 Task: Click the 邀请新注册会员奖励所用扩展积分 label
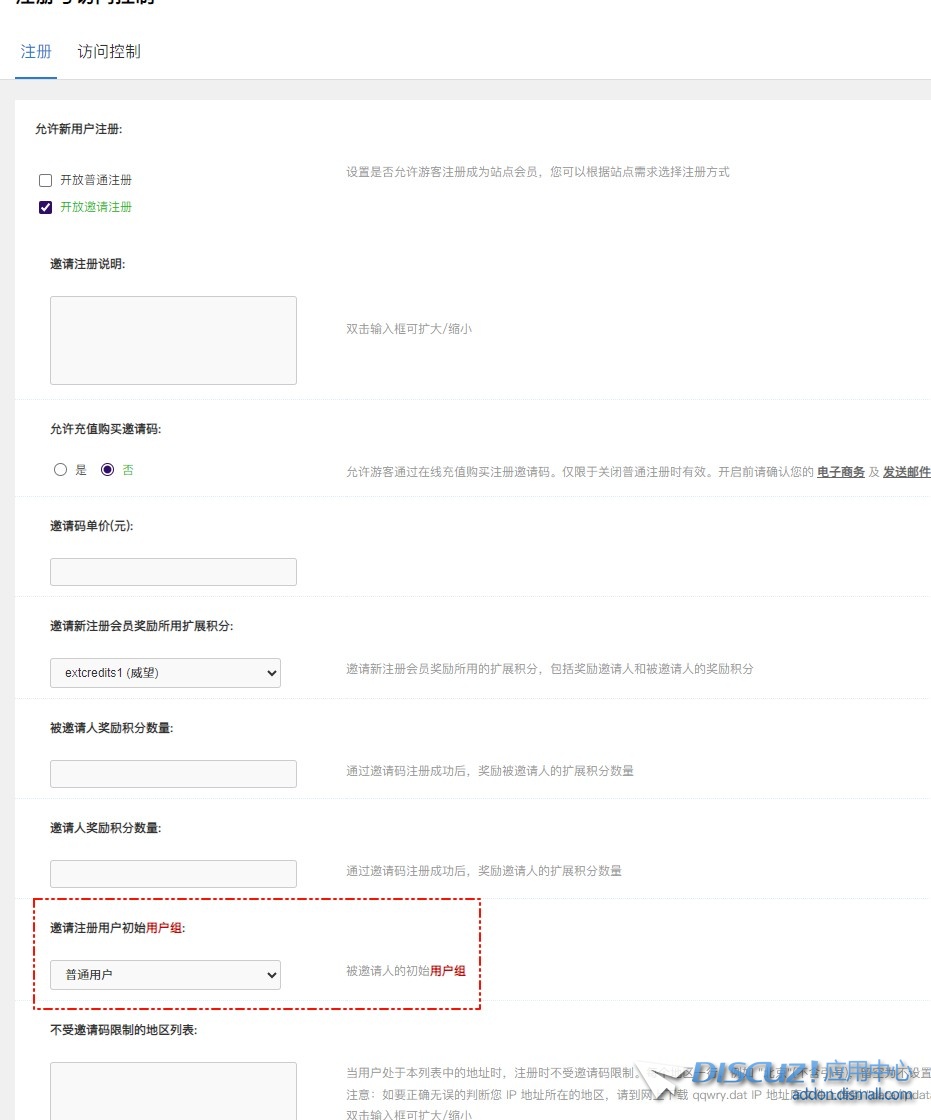(x=141, y=626)
